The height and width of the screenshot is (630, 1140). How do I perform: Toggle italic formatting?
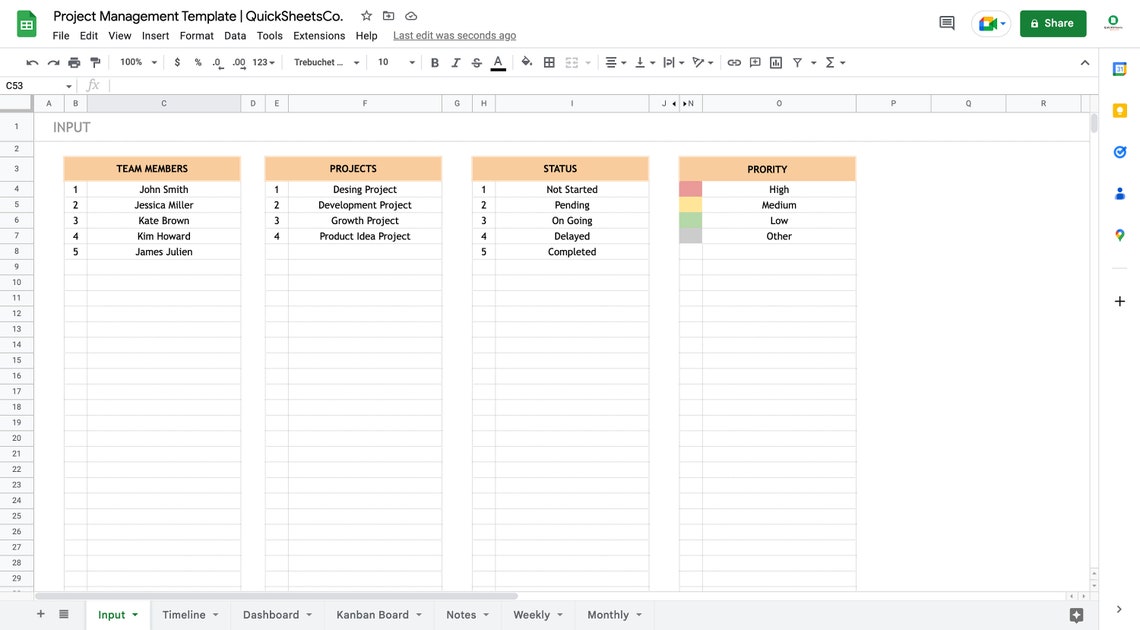pyautogui.click(x=455, y=61)
